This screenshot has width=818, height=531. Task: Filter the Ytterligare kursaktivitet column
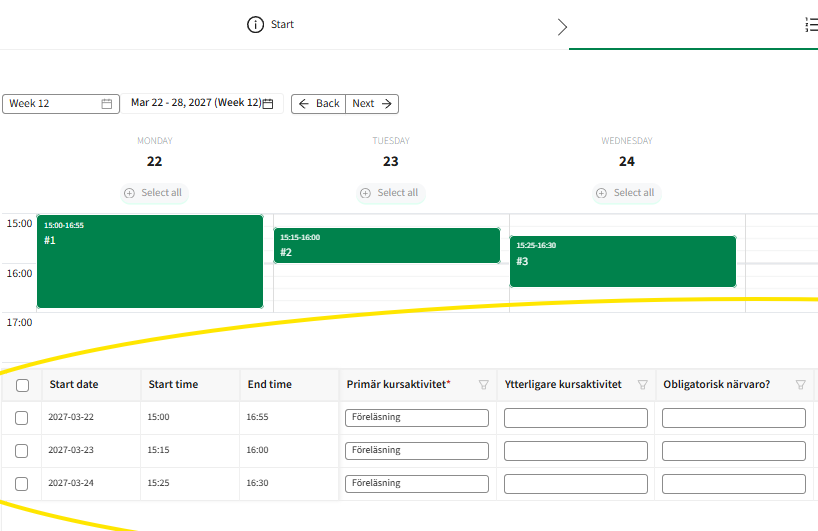(643, 385)
